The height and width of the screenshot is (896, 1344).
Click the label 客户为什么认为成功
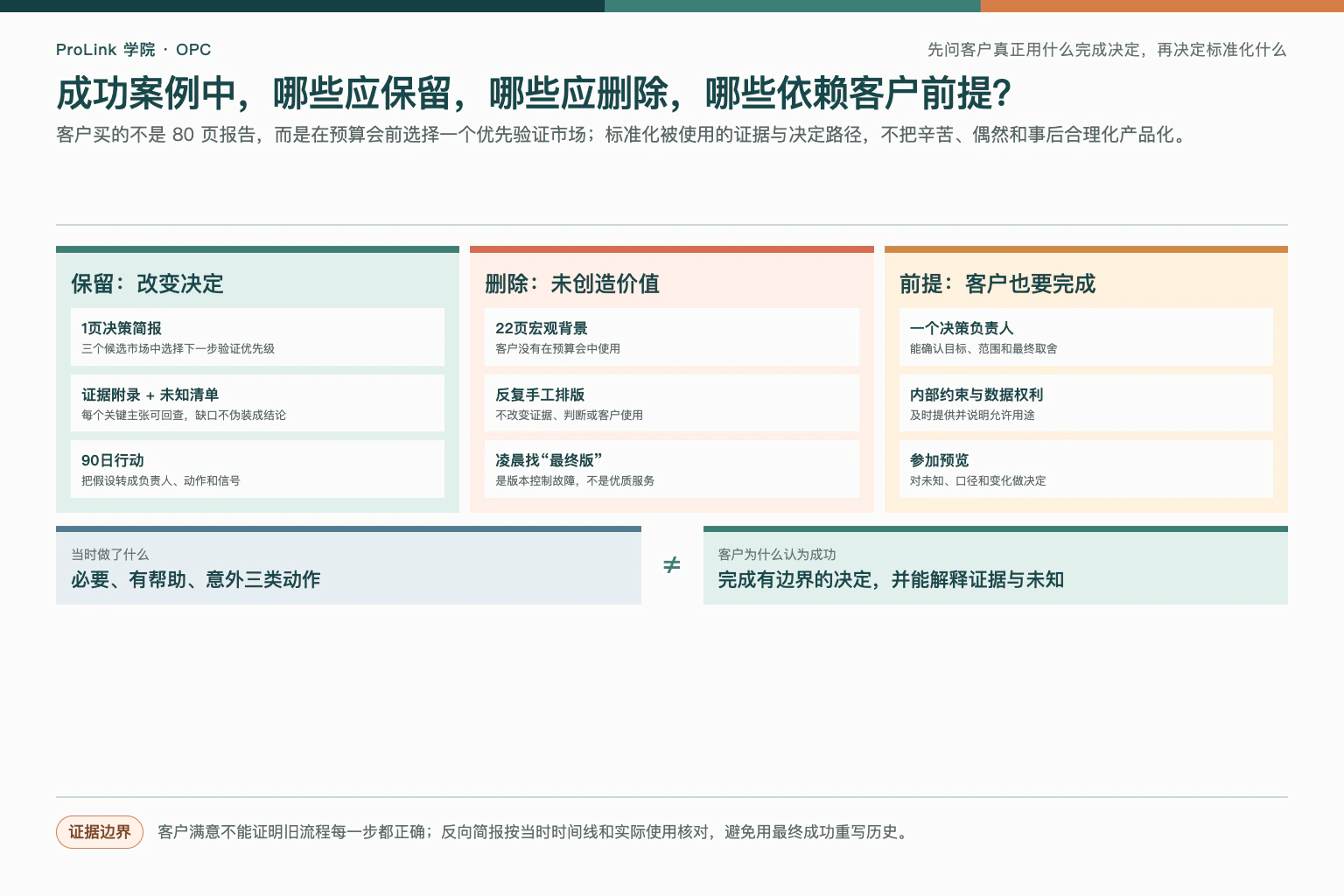(777, 555)
